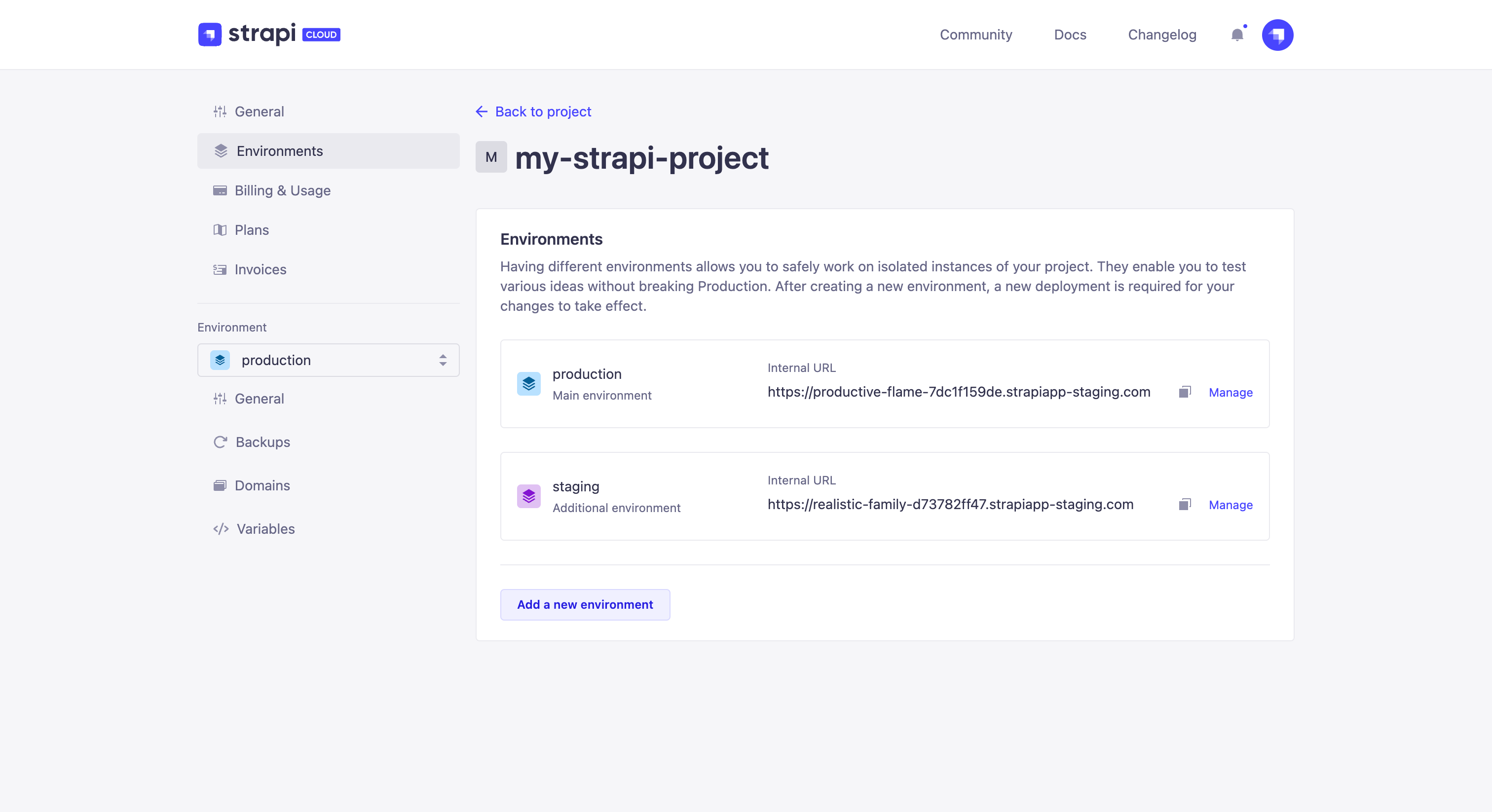This screenshot has width=1492, height=812.
Task: View the Plans section
Action: (x=251, y=230)
